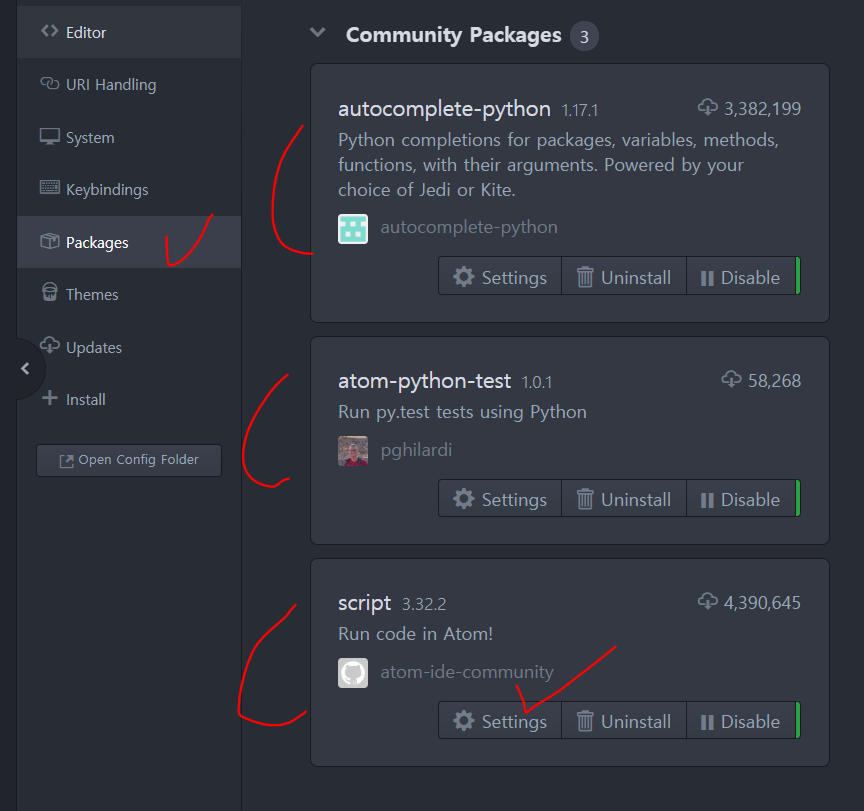Click the cloud download icon beside 3,382,199
This screenshot has width=864, height=811.
pyautogui.click(x=708, y=107)
